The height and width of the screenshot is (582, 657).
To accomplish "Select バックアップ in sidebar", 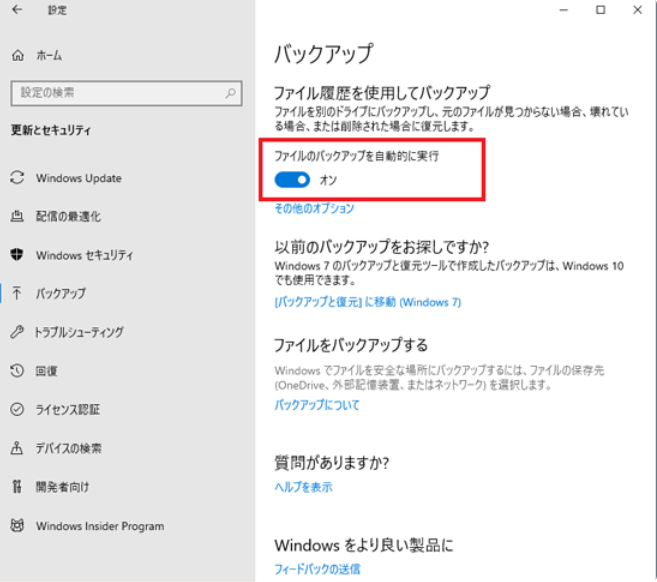I will tap(61, 293).
